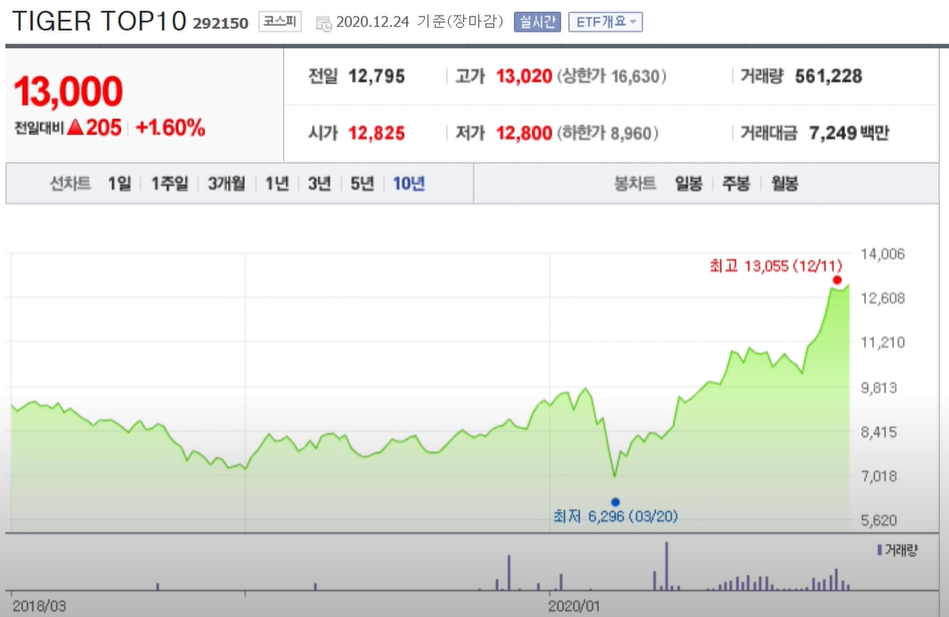Select the 3개월 line chart period
This screenshot has width=949, height=617.
pos(226,183)
